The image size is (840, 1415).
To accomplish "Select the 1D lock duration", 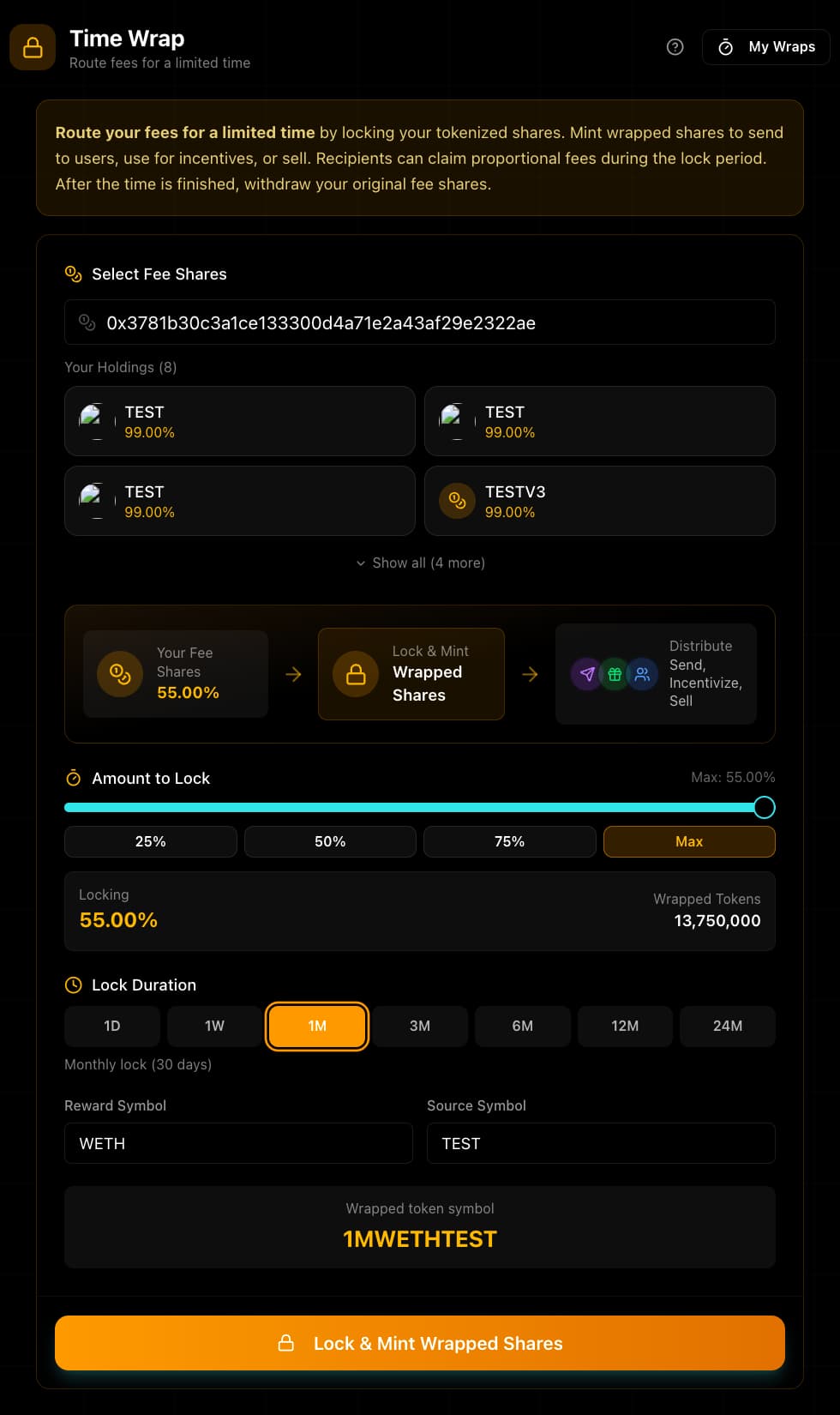I will [112, 1027].
